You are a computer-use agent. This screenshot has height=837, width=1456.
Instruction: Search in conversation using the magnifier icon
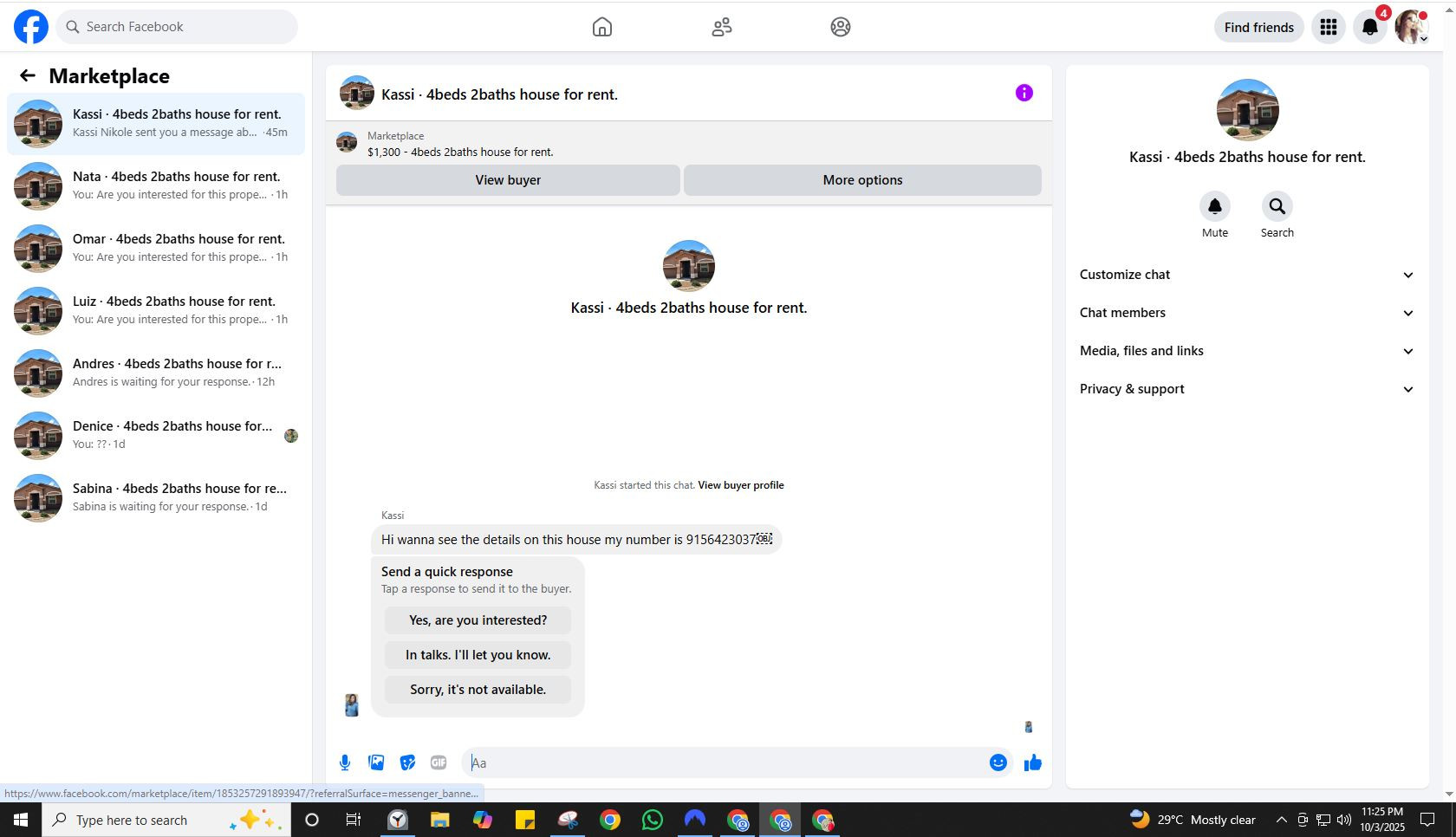click(x=1277, y=206)
